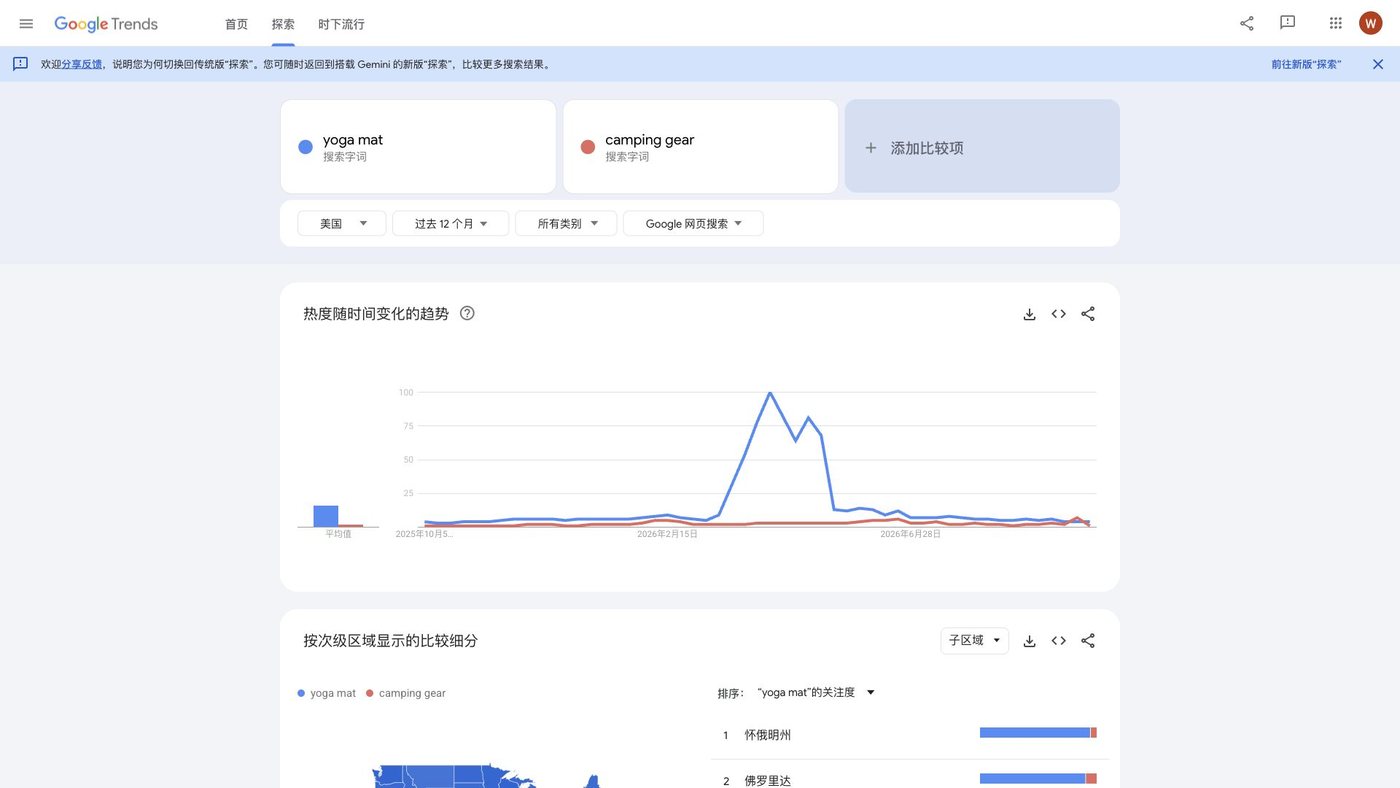Click the 分享反馈 link in the banner
1400x788 pixels.
point(82,64)
